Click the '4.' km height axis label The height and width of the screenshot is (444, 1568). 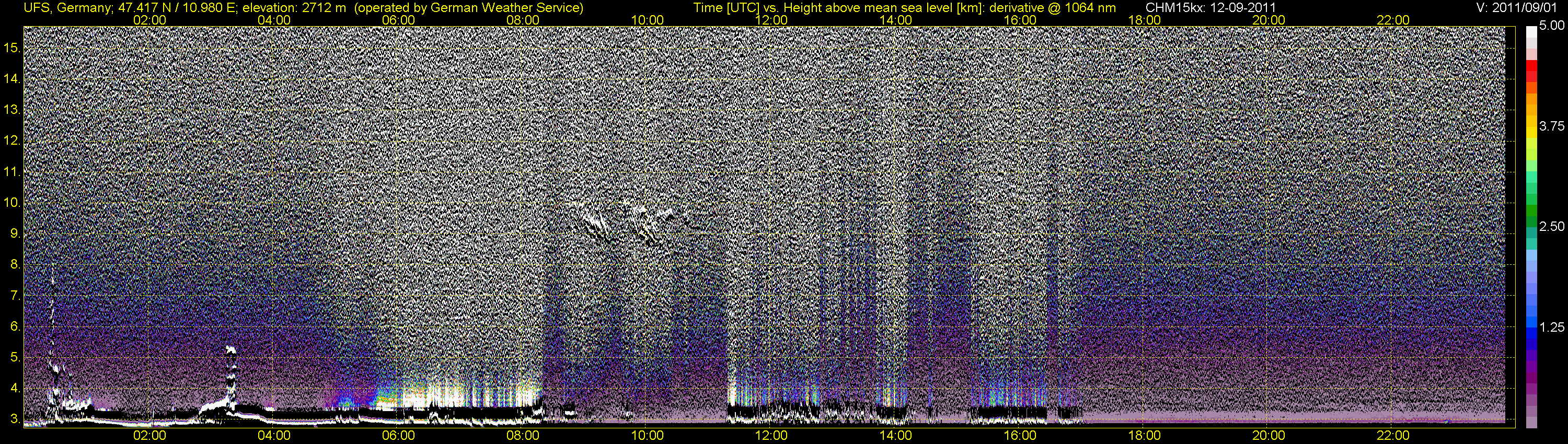15,388
